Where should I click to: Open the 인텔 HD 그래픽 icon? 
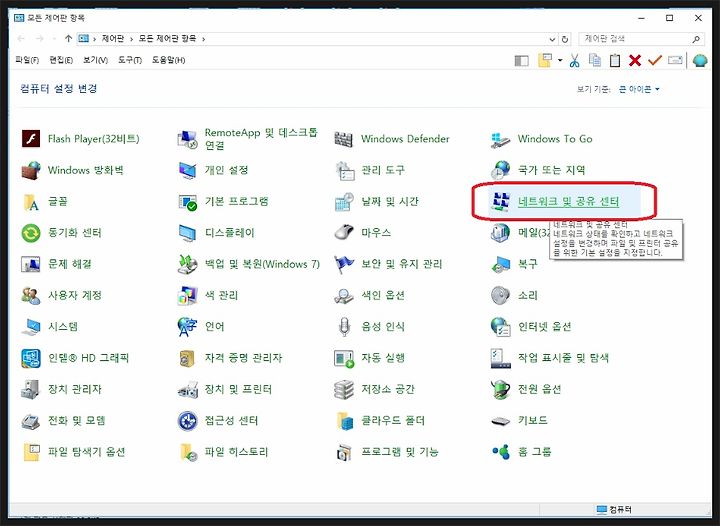(x=31, y=358)
